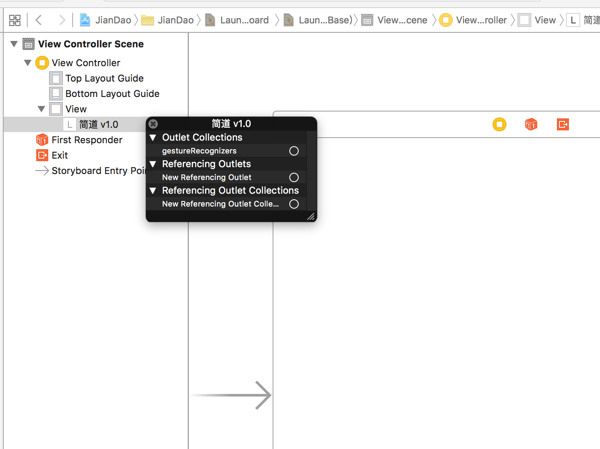The width and height of the screenshot is (600, 449).
Task: Select the Top Layout Guide item
Action: pos(104,78)
